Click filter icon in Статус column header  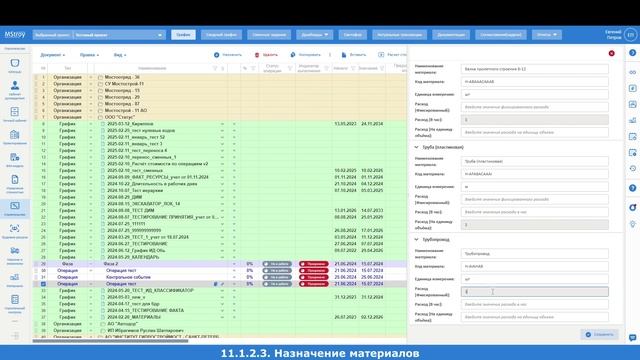pyautogui.click(x=290, y=68)
